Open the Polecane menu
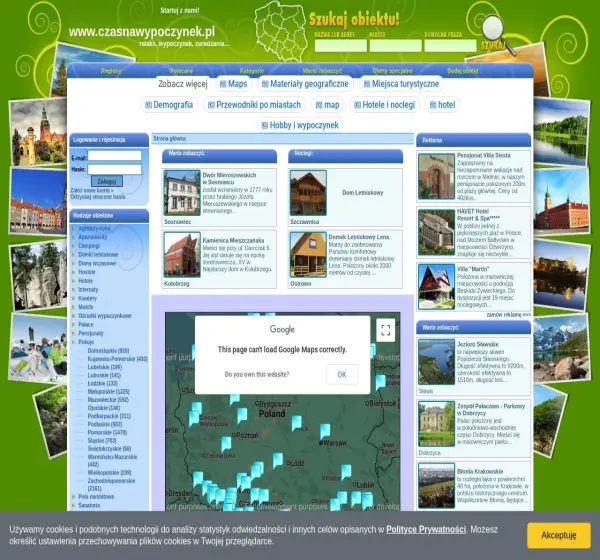This screenshot has width=600, height=560. [x=181, y=71]
